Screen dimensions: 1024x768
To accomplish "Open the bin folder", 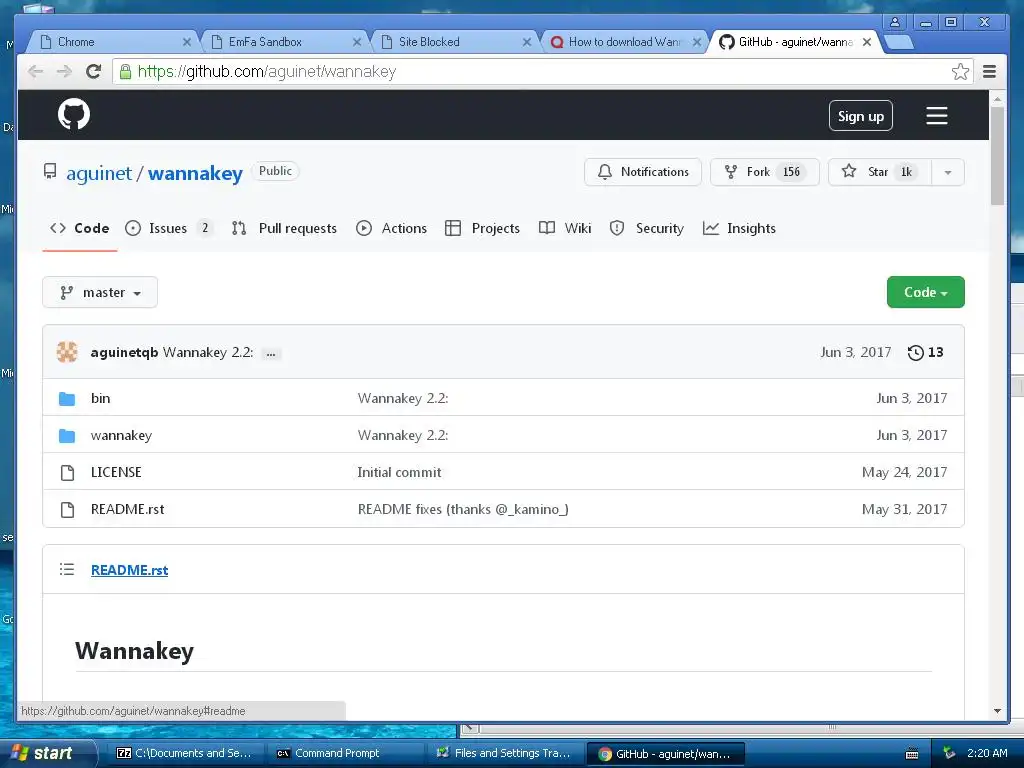I will click(101, 398).
